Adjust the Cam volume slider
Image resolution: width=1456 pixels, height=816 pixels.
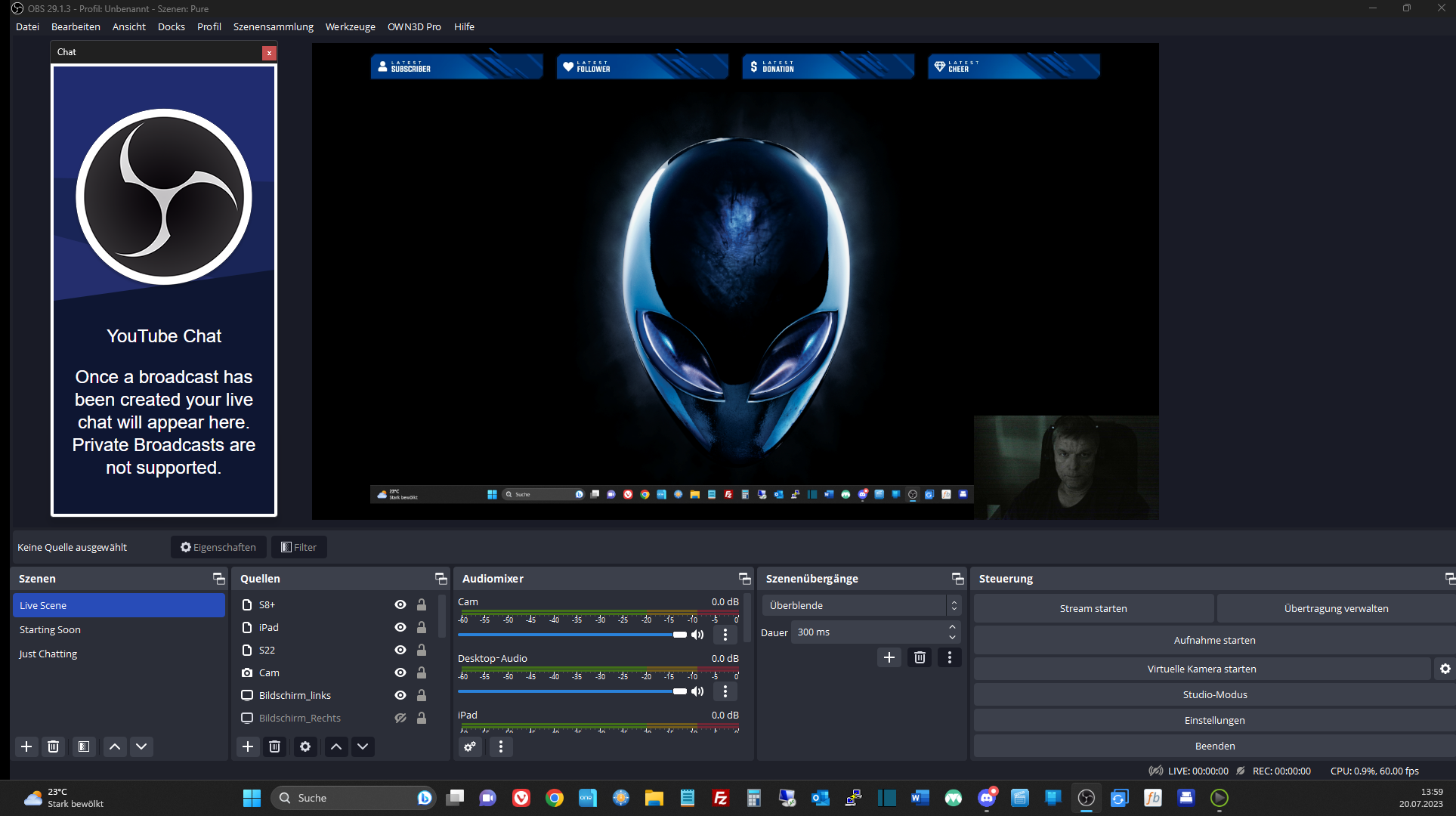pos(573,635)
